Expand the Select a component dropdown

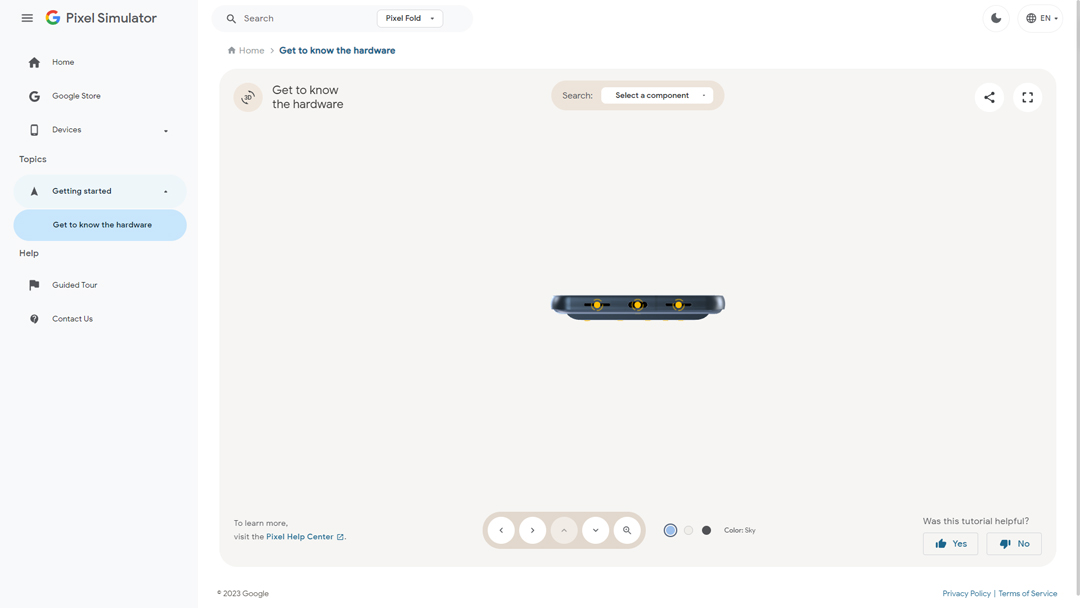[x=657, y=96]
